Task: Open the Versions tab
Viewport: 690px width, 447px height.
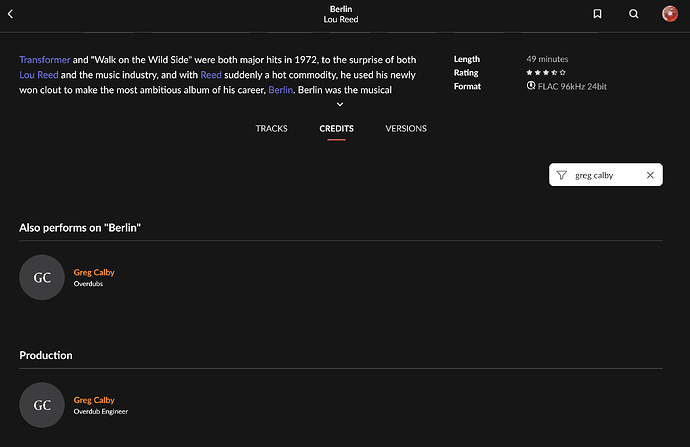Action: 406,128
